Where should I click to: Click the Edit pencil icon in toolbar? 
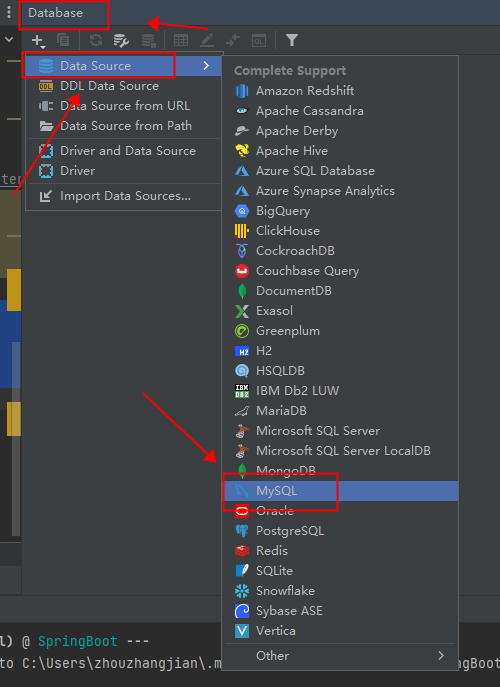point(207,40)
